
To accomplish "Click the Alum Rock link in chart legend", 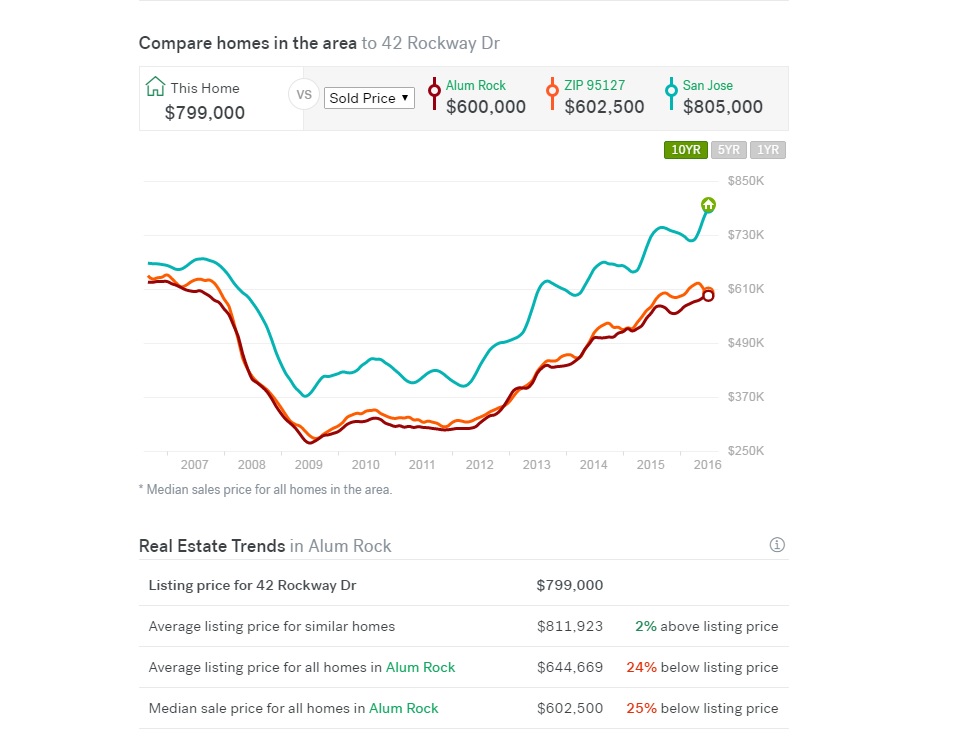I will point(476,85).
